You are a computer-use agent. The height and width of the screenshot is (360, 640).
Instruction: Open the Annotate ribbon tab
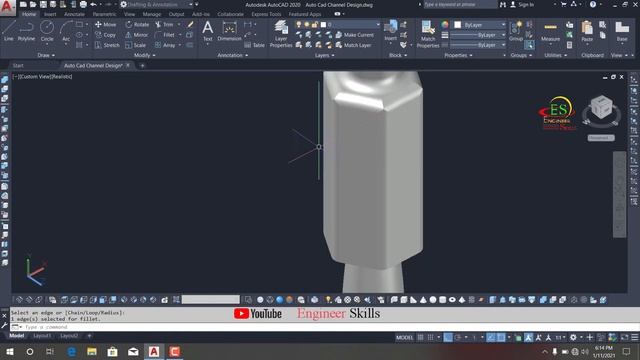(x=74, y=14)
